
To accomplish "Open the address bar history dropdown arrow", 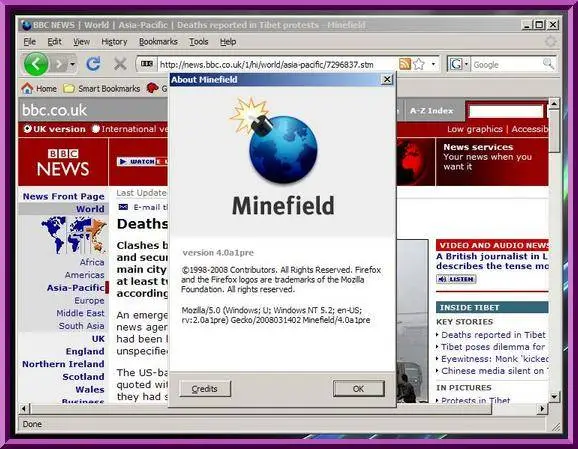I will 433,64.
